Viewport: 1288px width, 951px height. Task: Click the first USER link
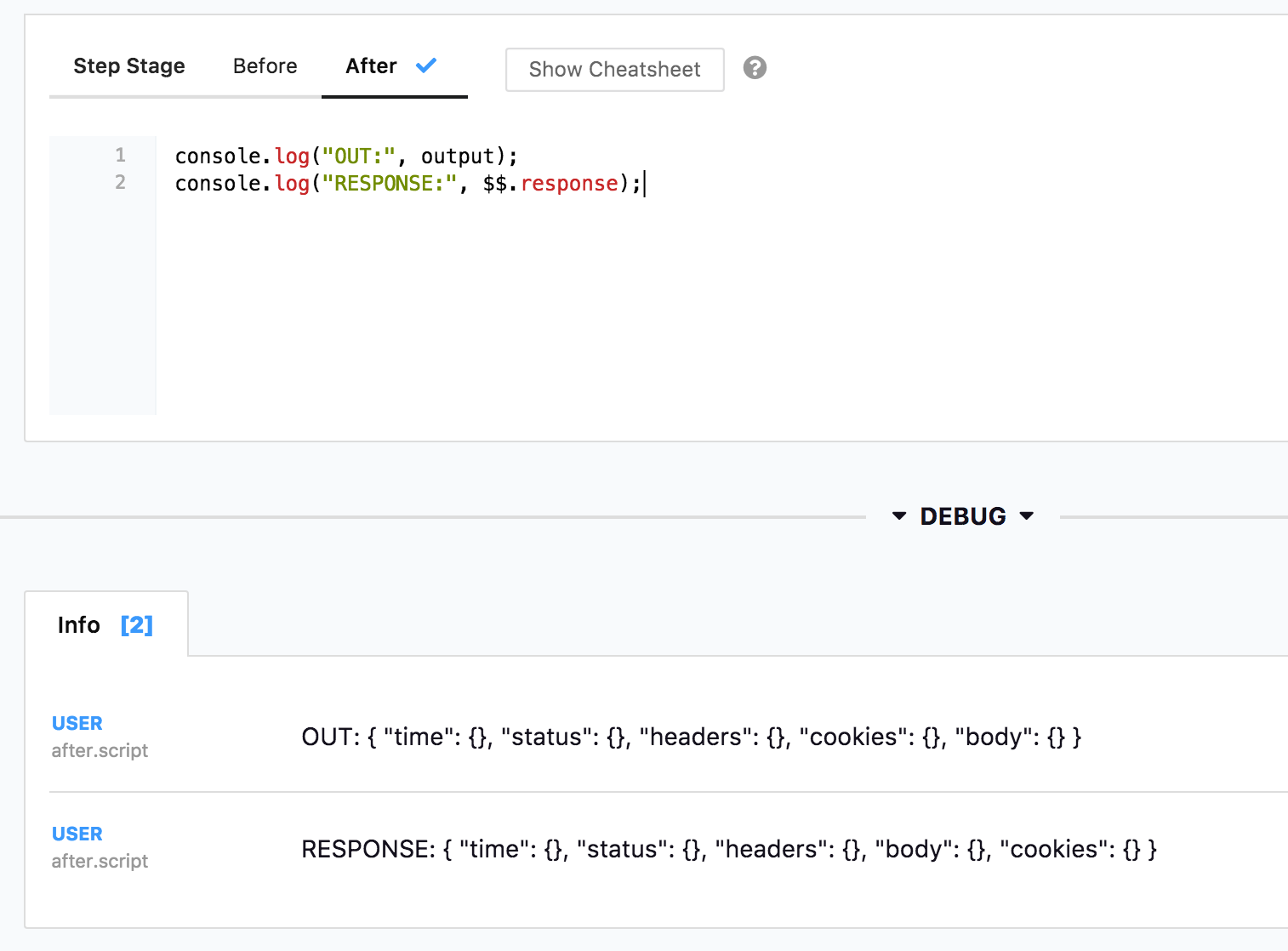coord(77,722)
